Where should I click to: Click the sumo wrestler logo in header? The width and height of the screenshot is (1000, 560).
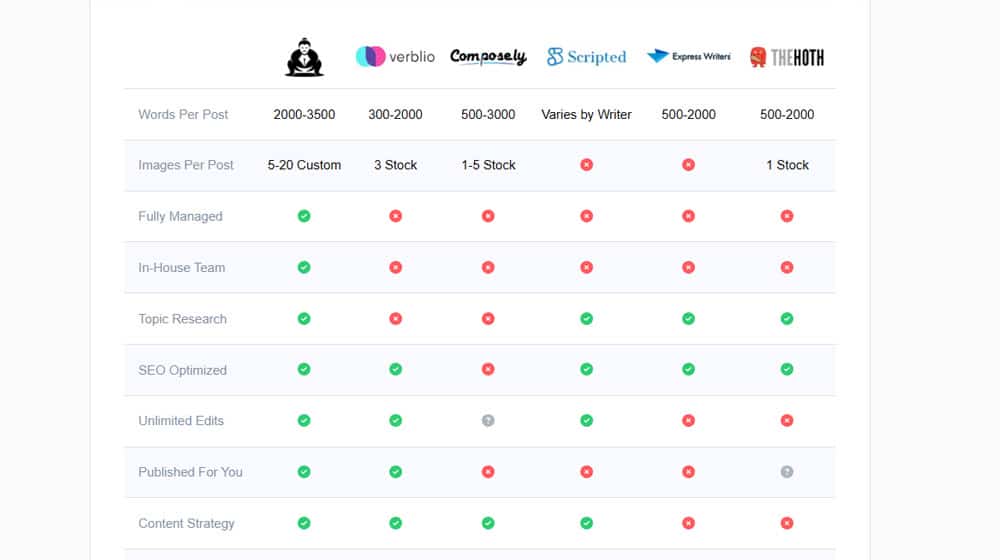304,57
